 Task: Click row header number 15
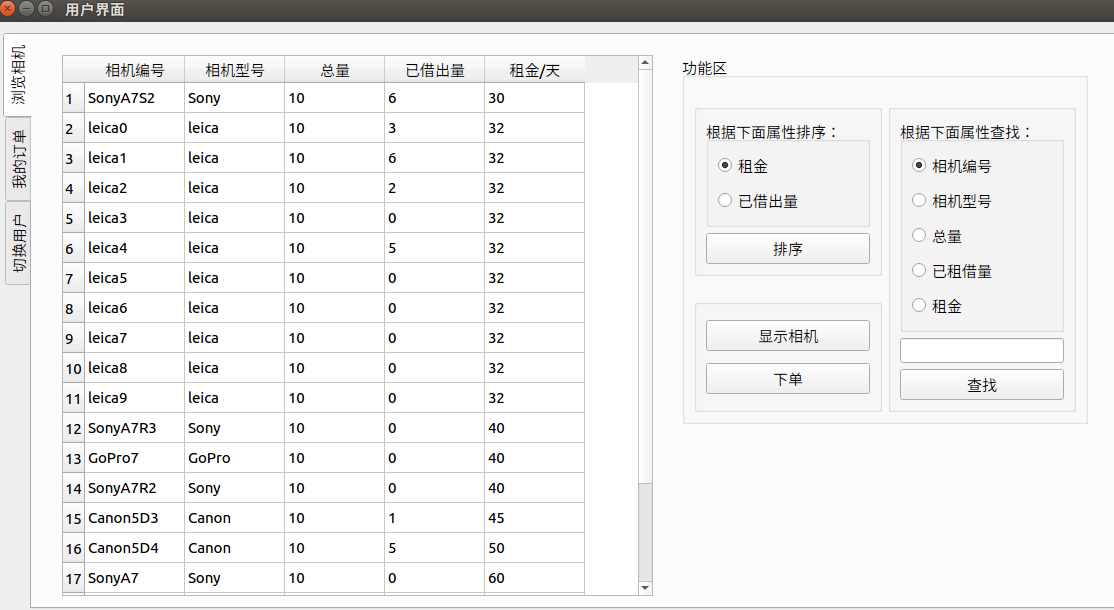click(x=73, y=518)
